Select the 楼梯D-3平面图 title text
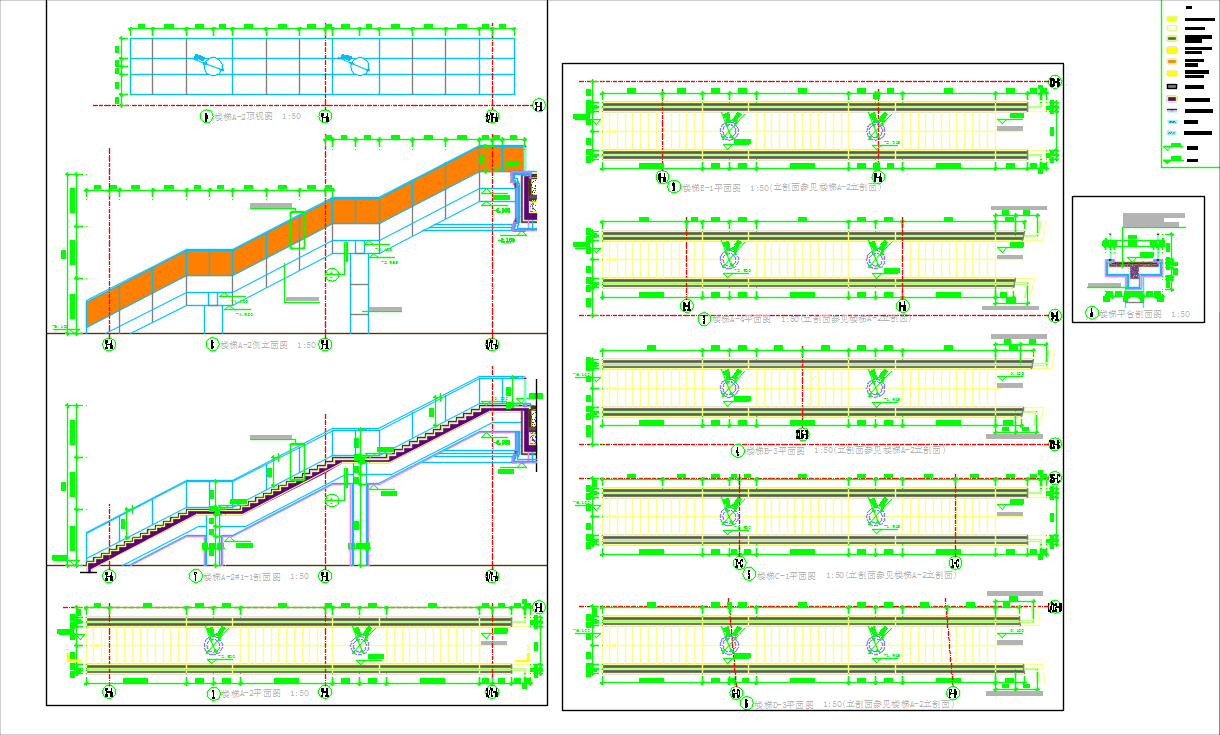Image resolution: width=1220 pixels, height=735 pixels. tap(784, 704)
